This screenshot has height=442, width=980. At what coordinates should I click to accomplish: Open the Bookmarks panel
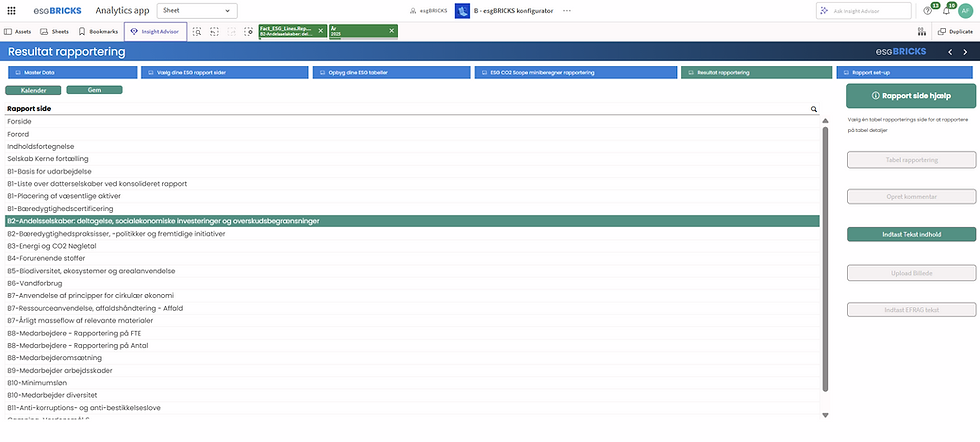click(x=98, y=31)
